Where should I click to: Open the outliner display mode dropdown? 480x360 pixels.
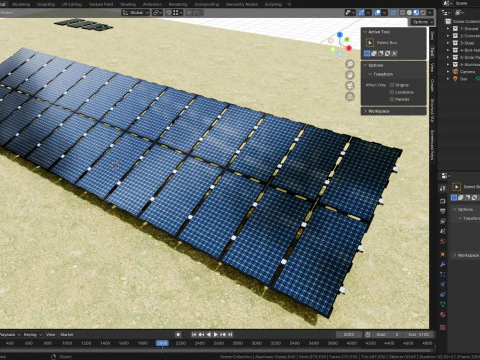tap(446, 13)
